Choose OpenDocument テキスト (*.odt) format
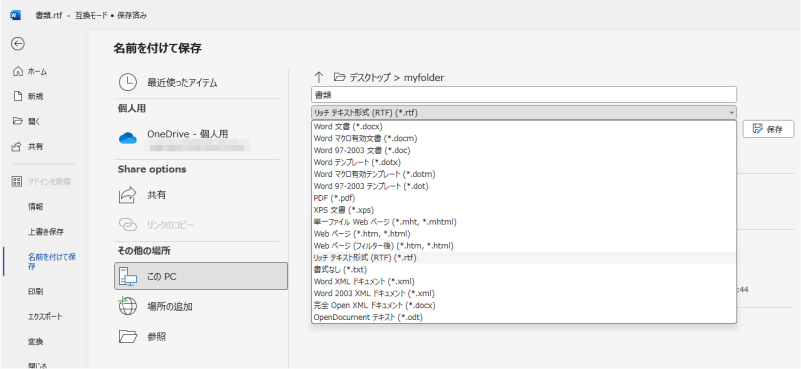 [x=524, y=317]
